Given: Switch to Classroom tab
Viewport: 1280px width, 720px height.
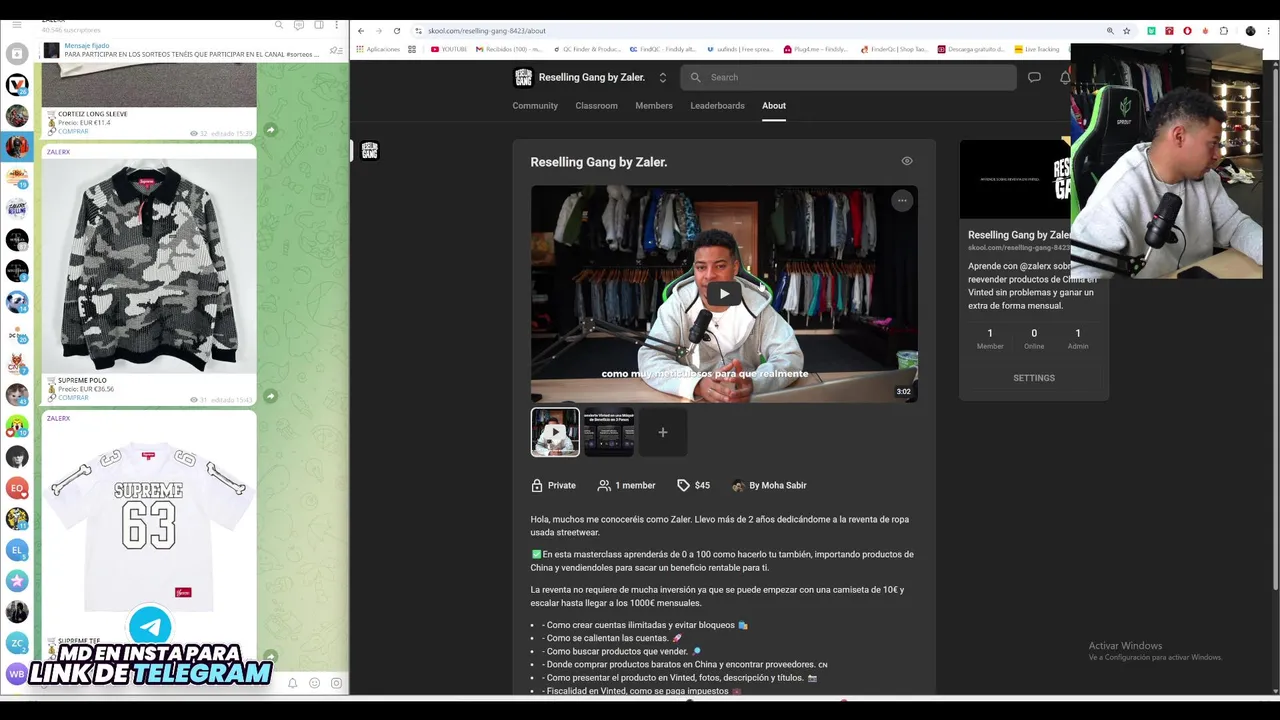Looking at the screenshot, I should click(x=596, y=105).
